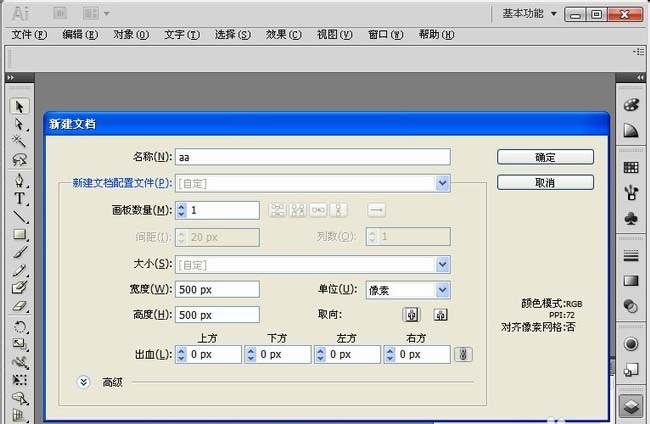
Task: Choose landscape orientation button
Action: [x=440, y=315]
